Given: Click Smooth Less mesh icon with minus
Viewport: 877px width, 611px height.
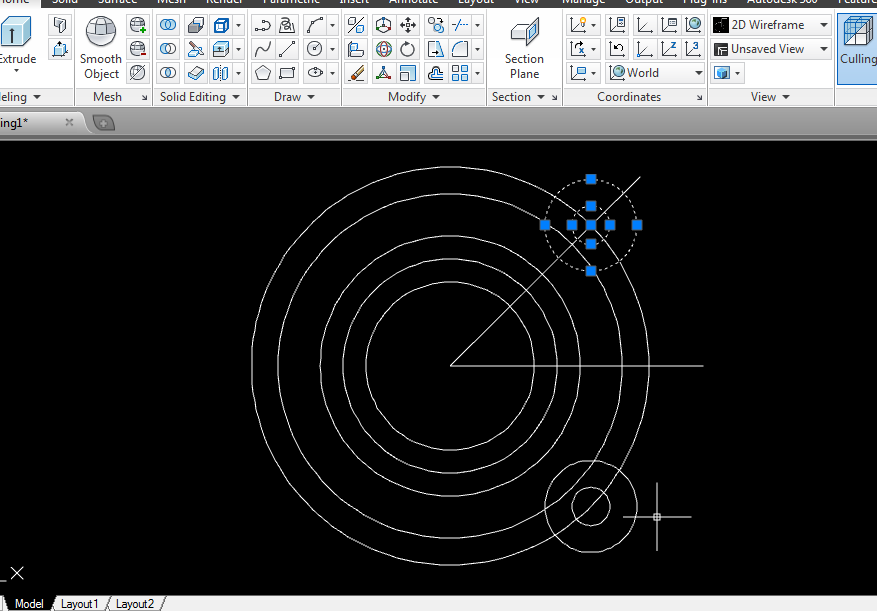Looking at the screenshot, I should (x=138, y=49).
